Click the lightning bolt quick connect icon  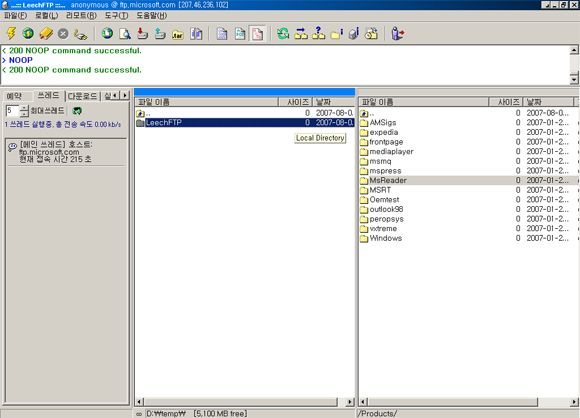(x=11, y=33)
